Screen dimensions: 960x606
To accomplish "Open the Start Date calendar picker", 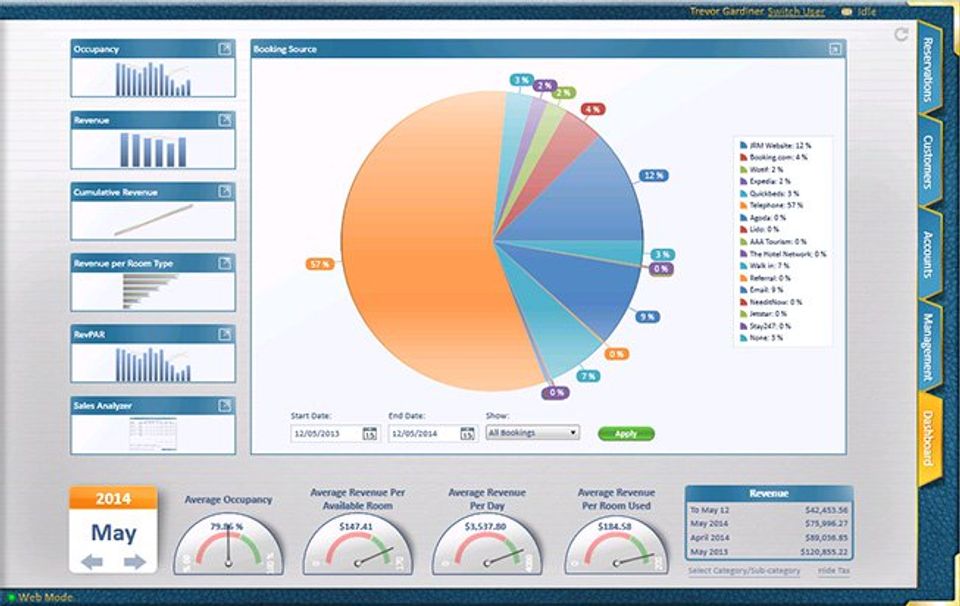I will coord(370,433).
